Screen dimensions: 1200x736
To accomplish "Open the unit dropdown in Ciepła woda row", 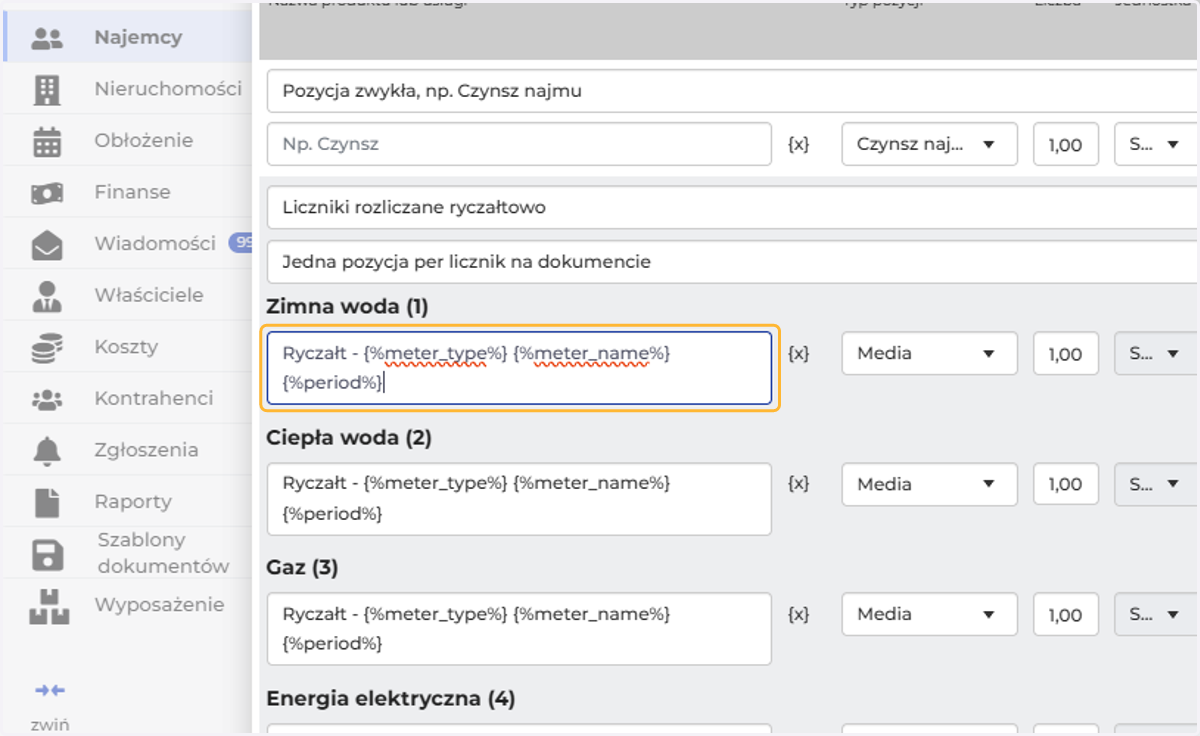I will [1157, 484].
